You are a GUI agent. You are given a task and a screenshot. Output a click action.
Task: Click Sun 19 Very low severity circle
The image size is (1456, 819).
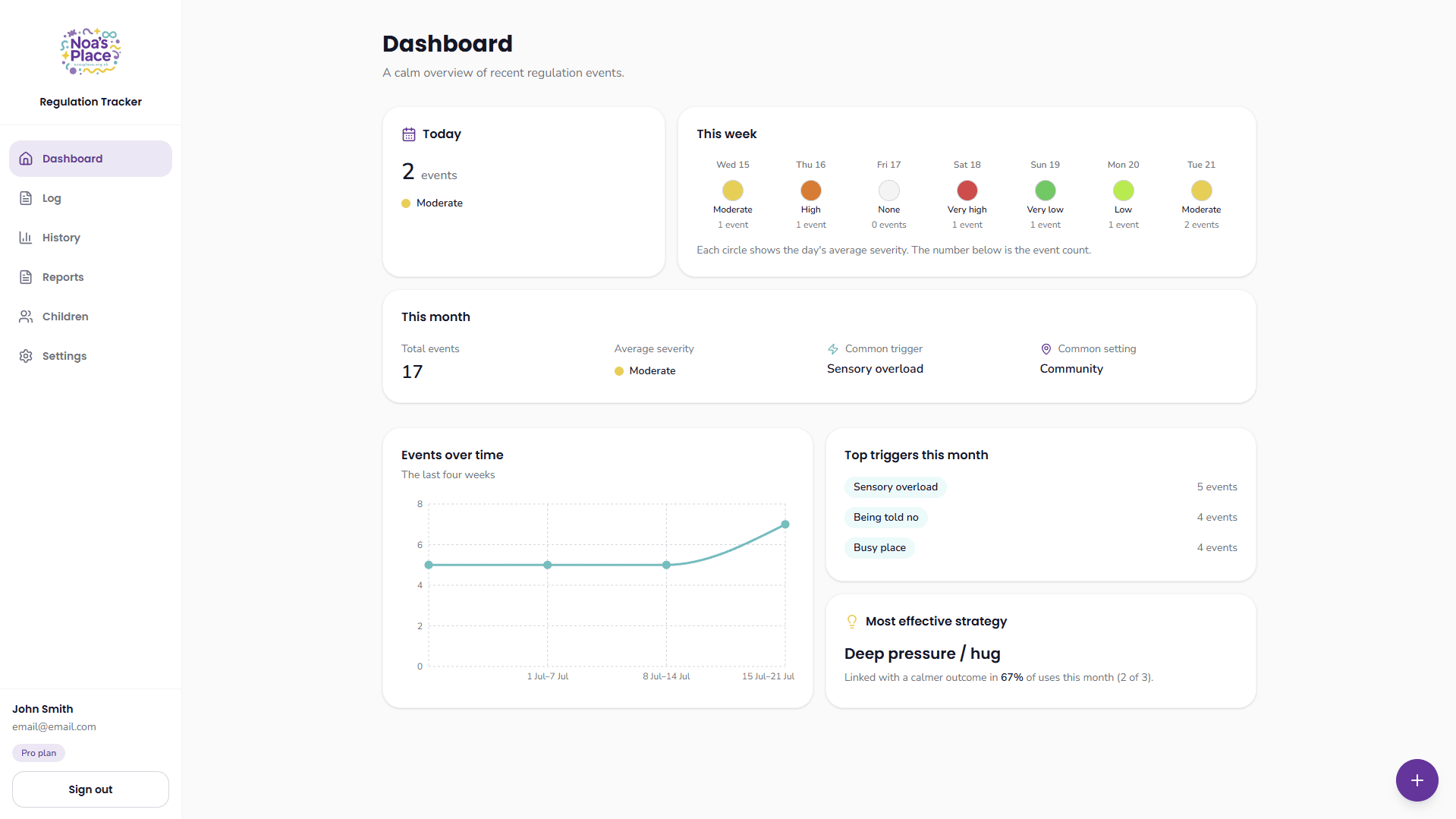pos(1045,191)
